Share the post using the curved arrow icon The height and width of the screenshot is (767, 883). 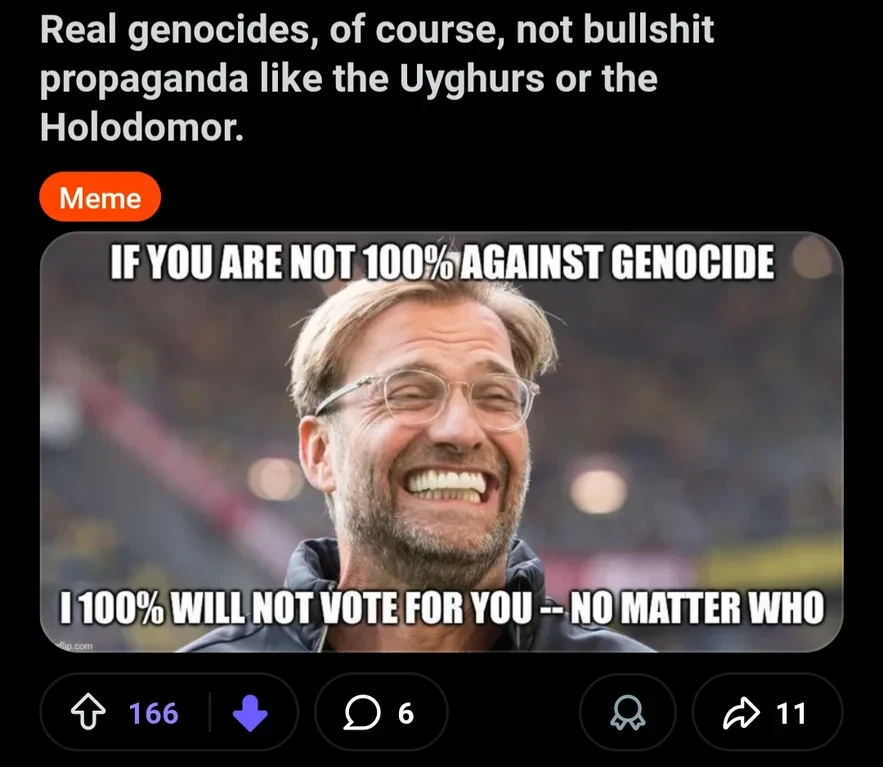pyautogui.click(x=741, y=713)
